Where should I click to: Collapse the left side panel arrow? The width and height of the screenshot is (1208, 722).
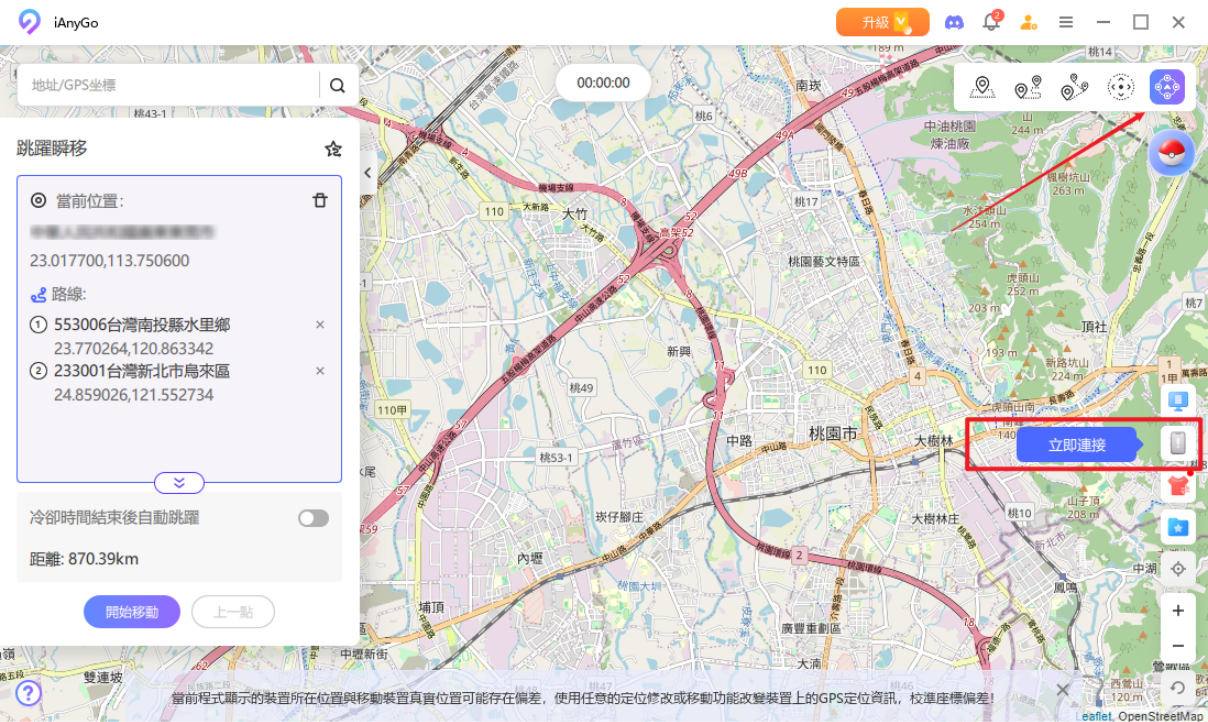click(368, 173)
